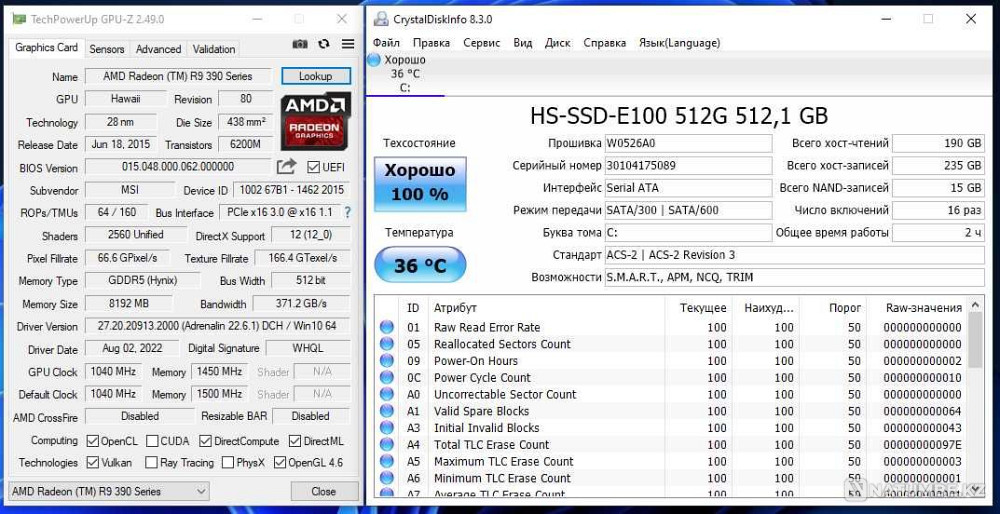Viewport: 1000px width, 514px height.
Task: Click the GPU-Z Close button
Action: coord(323,491)
